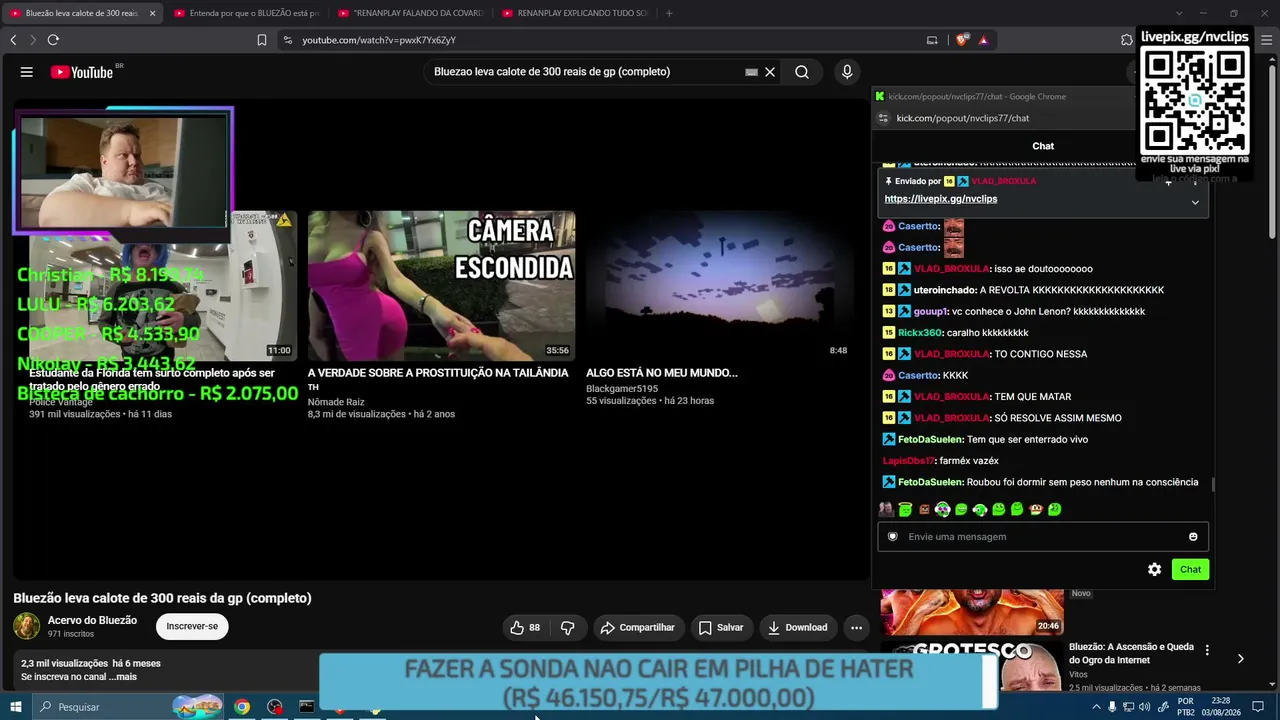Image resolution: width=1280 pixels, height=720 pixels.
Task: Bookmark this page in the address bar
Action: pos(262,40)
